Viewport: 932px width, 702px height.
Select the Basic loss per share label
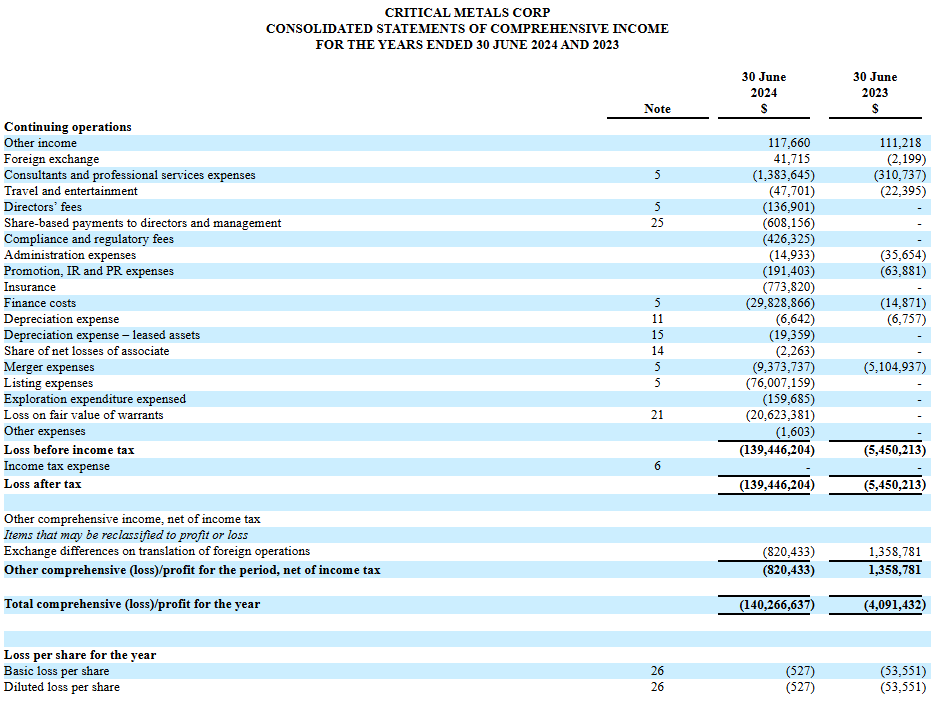(x=56, y=671)
